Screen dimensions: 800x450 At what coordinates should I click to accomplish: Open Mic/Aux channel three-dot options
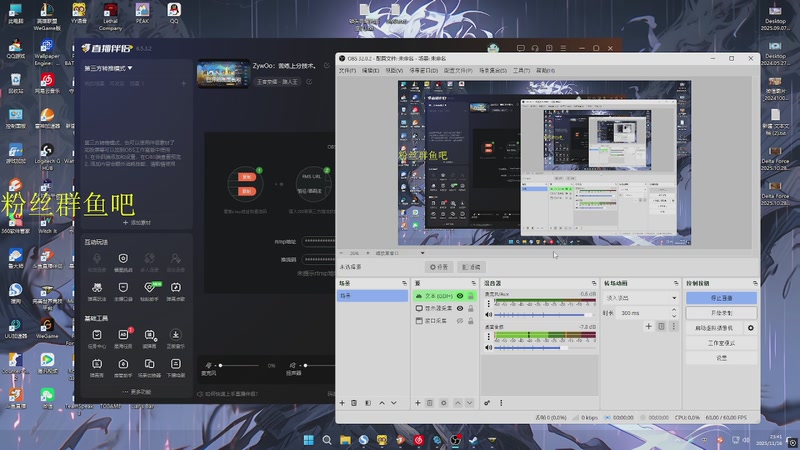[488, 304]
